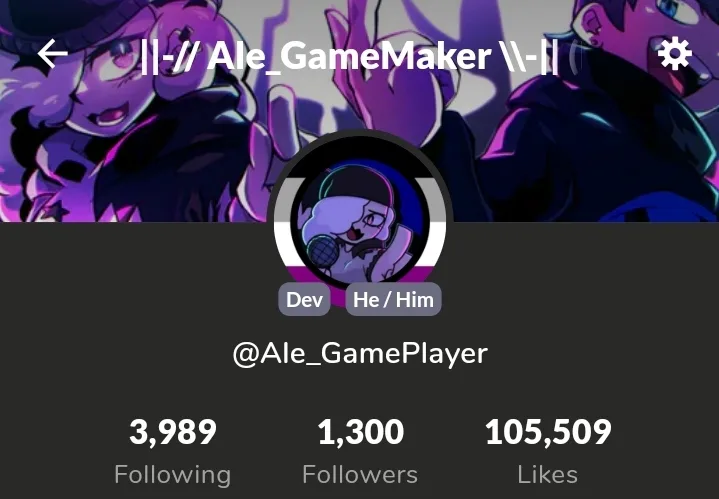Open the circular profile avatar picture
The image size is (719, 499).
[x=360, y=222]
